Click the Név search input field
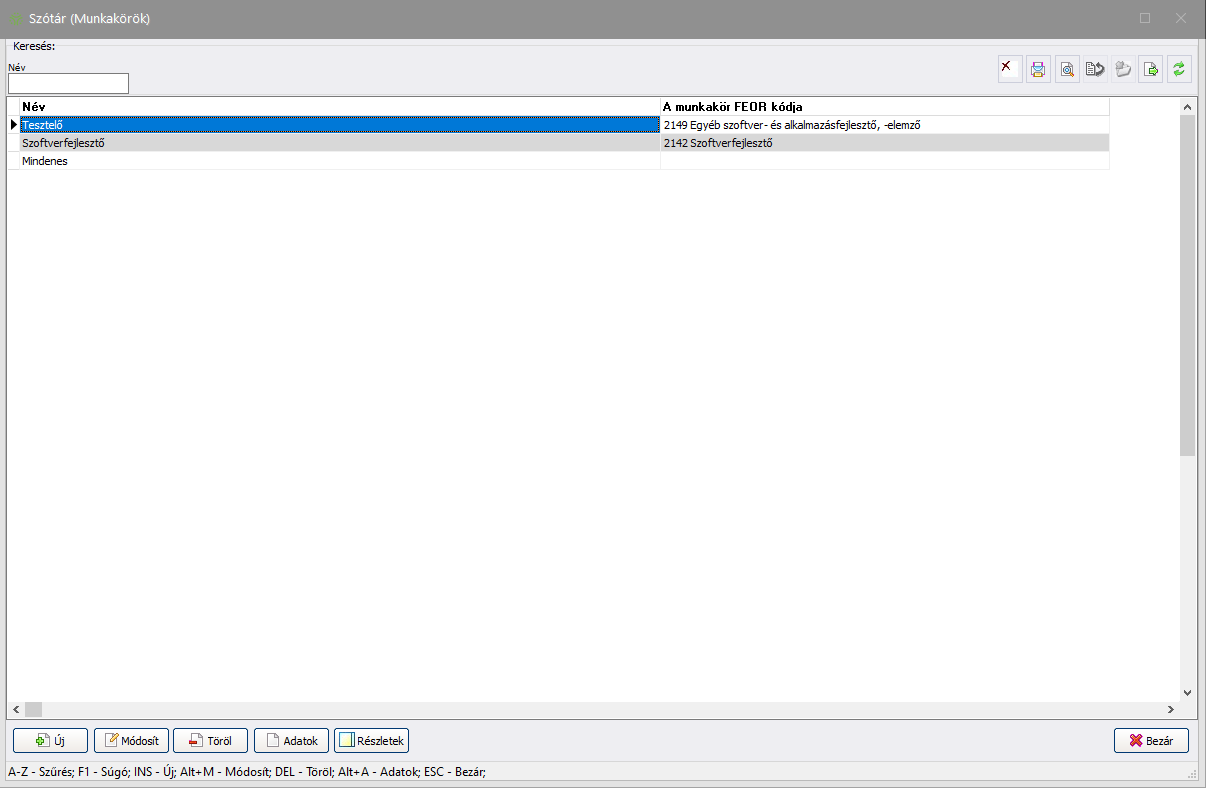Image resolution: width=1206 pixels, height=789 pixels. pyautogui.click(x=68, y=84)
